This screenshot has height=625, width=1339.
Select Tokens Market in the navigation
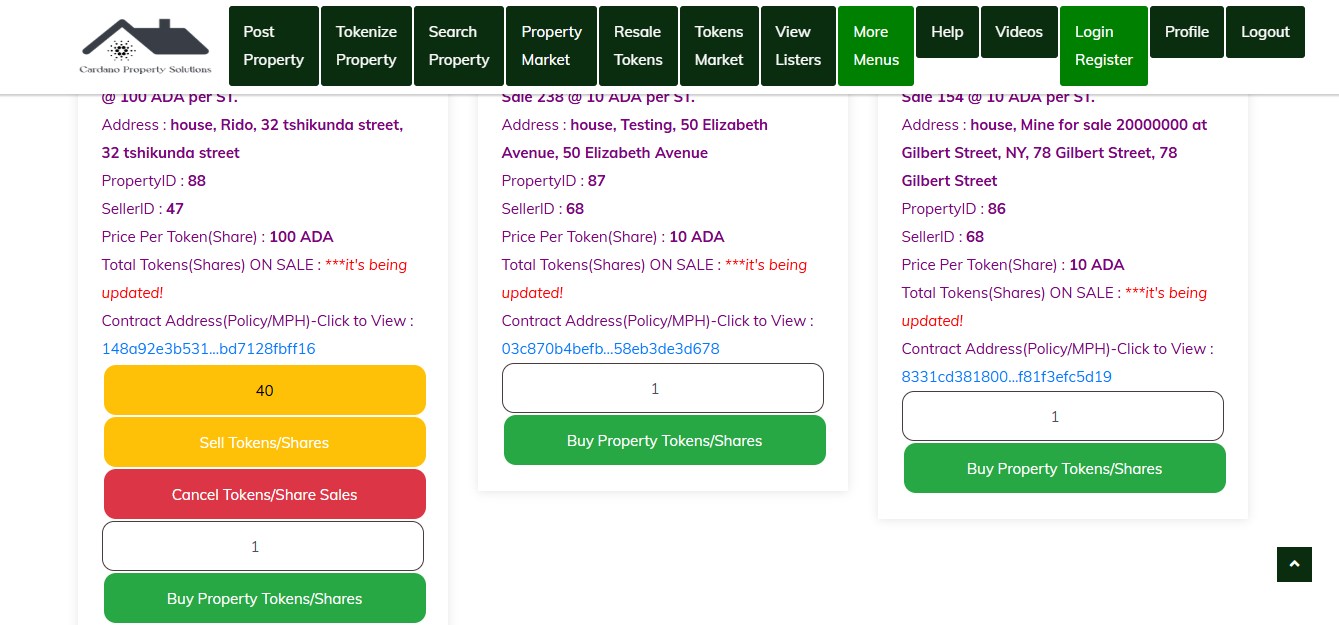point(718,46)
